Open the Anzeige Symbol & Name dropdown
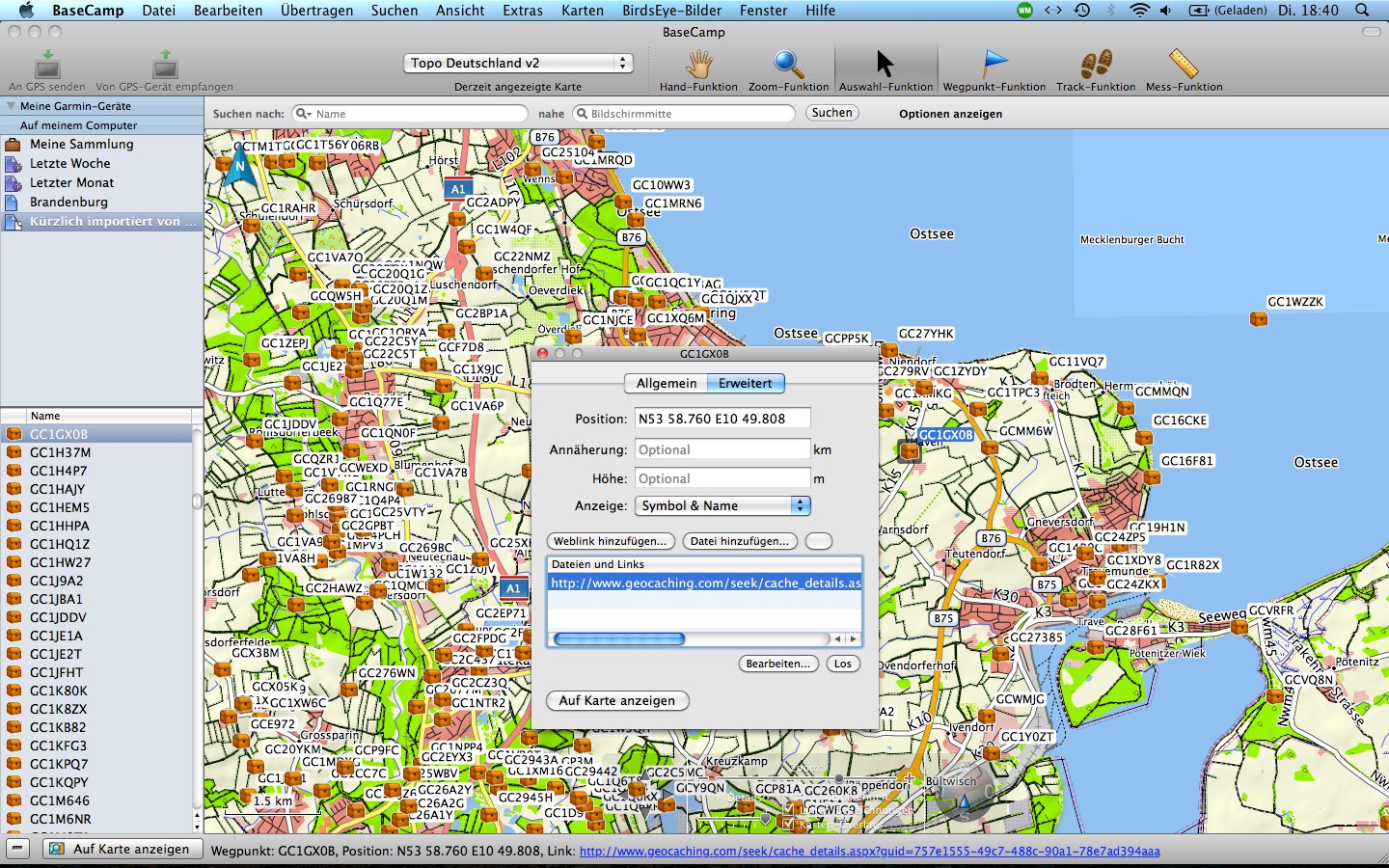This screenshot has width=1389, height=868. tap(722, 505)
